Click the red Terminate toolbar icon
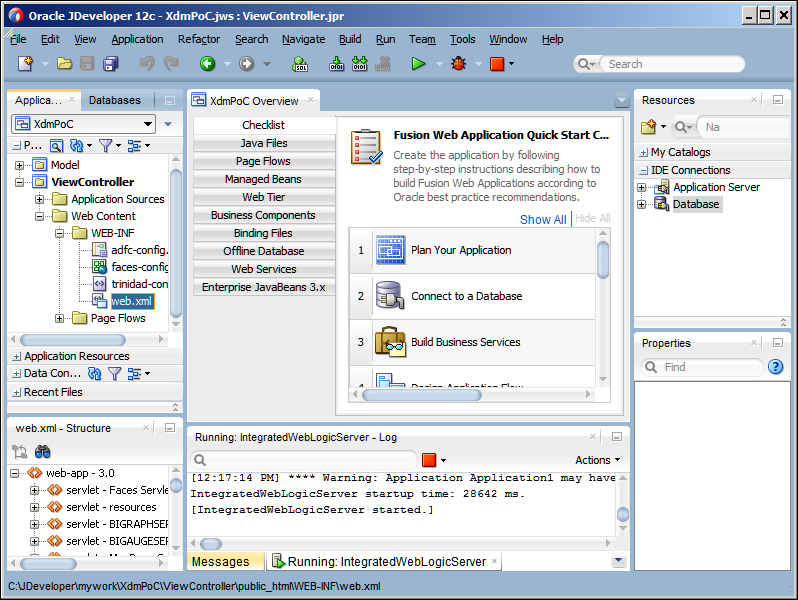 (x=497, y=64)
